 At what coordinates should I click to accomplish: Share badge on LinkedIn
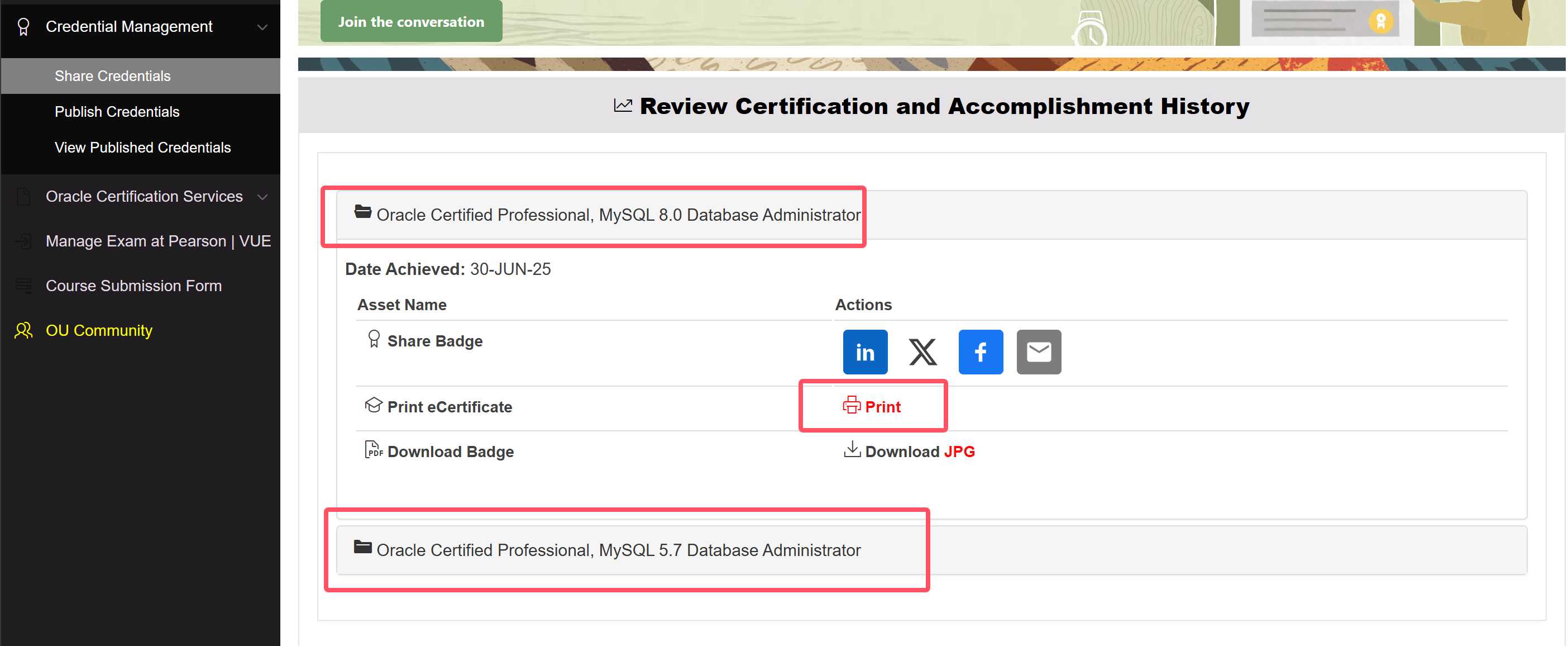coord(865,352)
